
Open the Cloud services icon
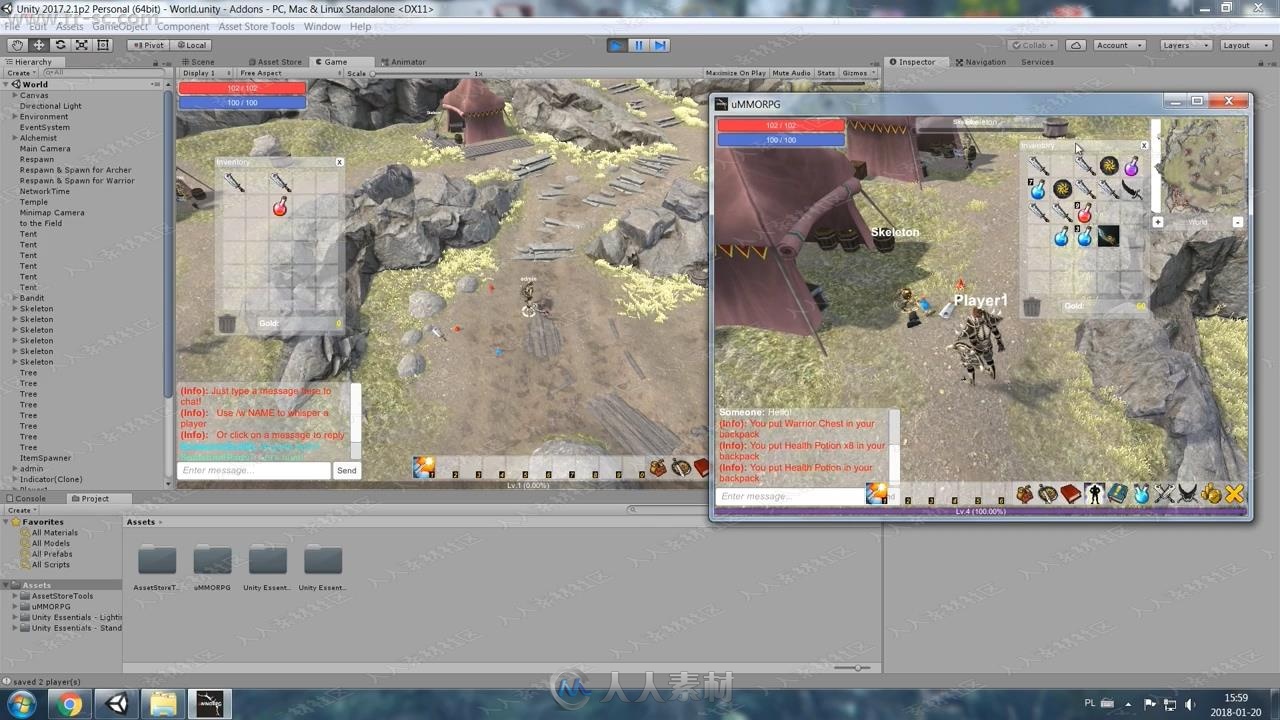coord(1076,45)
